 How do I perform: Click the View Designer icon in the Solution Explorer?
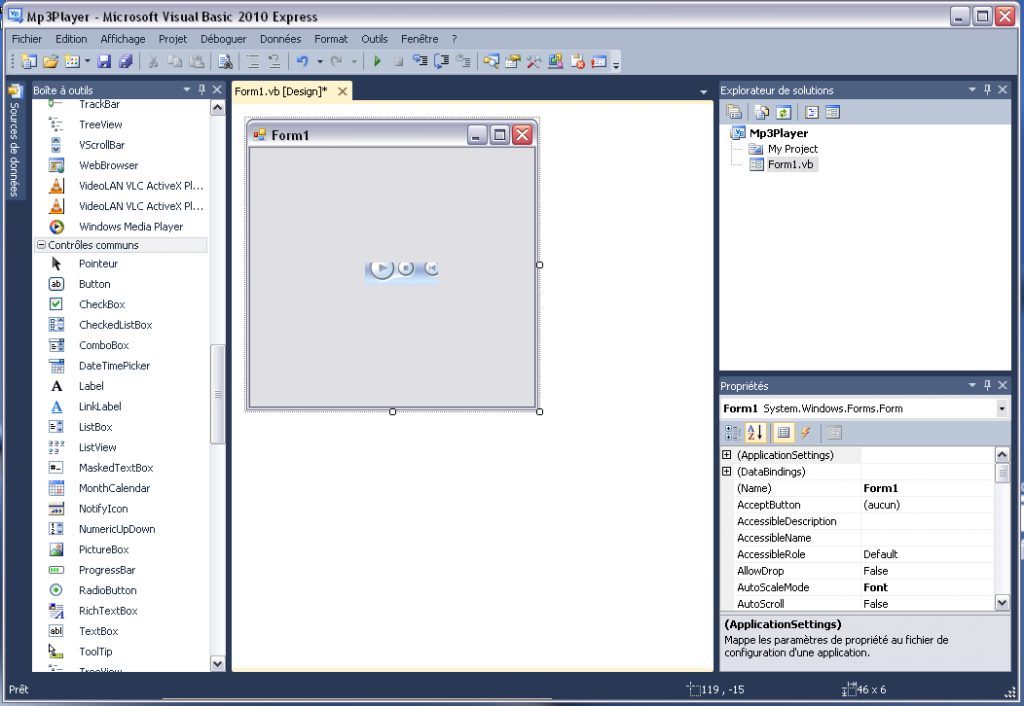833,112
